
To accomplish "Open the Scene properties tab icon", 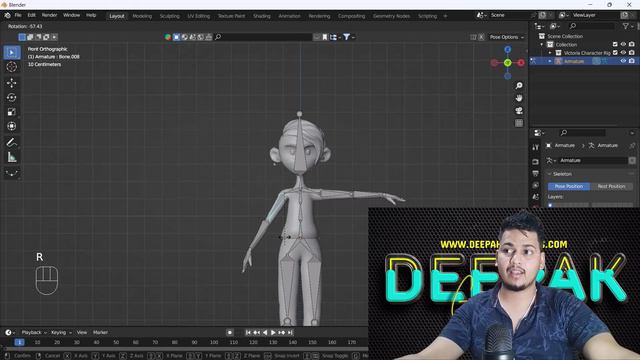I will 536,197.
